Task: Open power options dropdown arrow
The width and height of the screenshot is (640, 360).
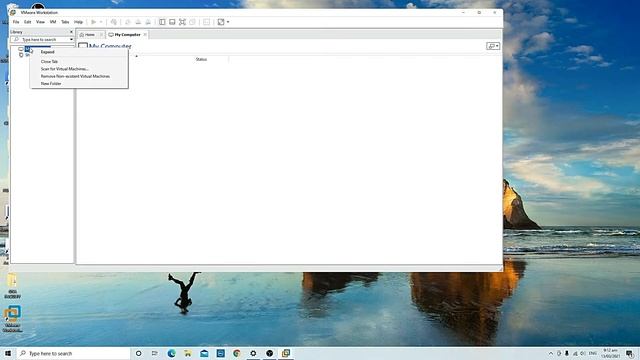Action: pyautogui.click(x=101, y=22)
